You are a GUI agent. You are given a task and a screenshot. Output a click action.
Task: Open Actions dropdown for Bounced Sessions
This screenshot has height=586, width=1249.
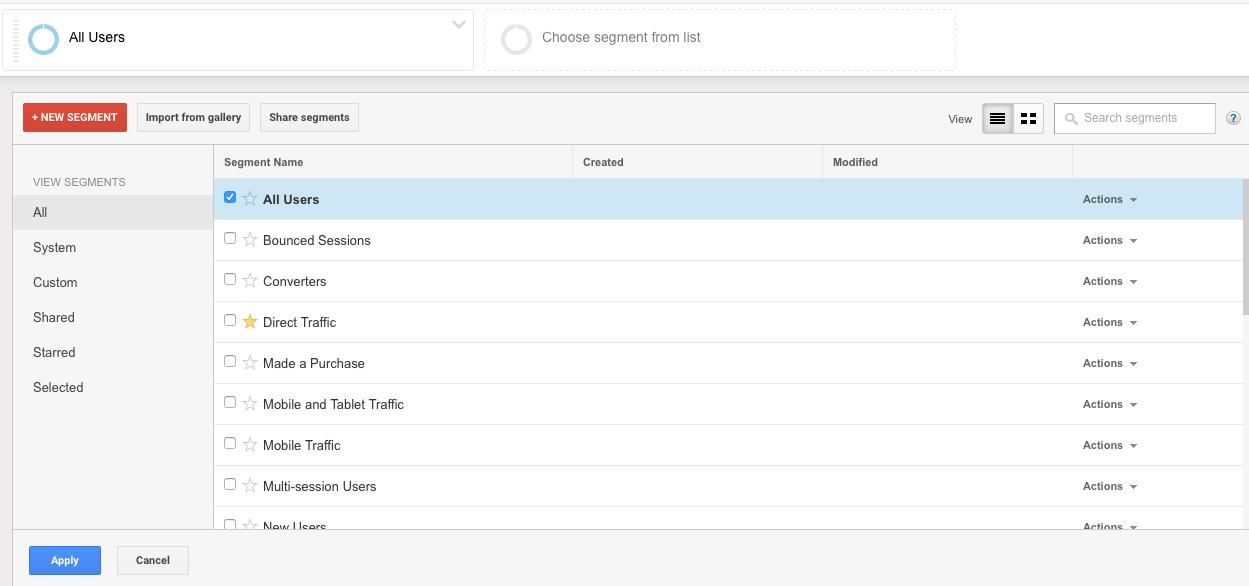pyautogui.click(x=1109, y=240)
